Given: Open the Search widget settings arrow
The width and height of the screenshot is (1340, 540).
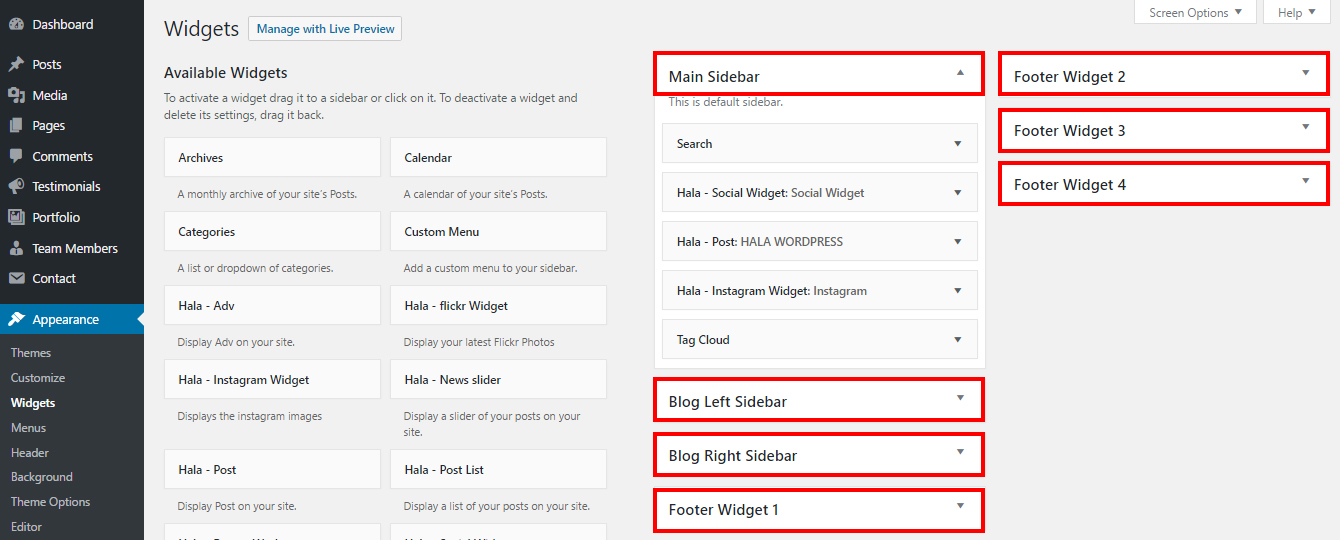Looking at the screenshot, I should click(957, 144).
